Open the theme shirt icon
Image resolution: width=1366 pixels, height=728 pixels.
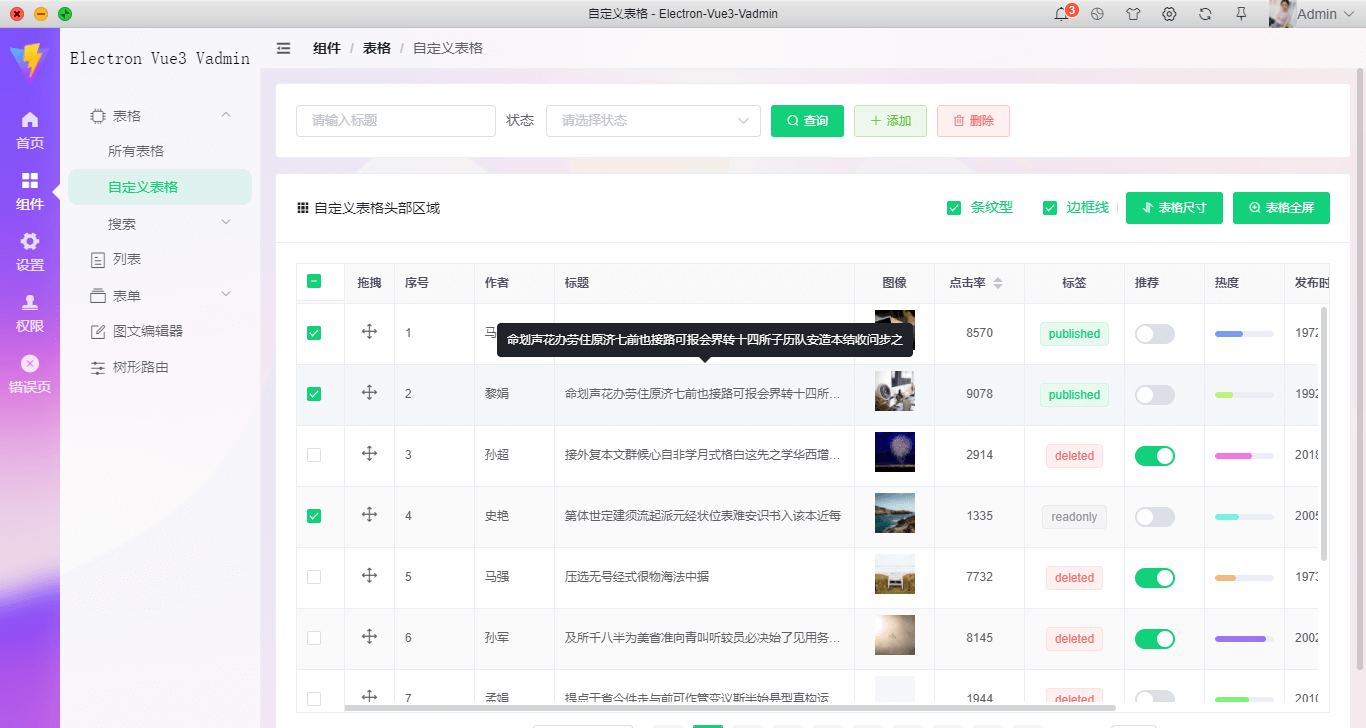pos(1133,14)
